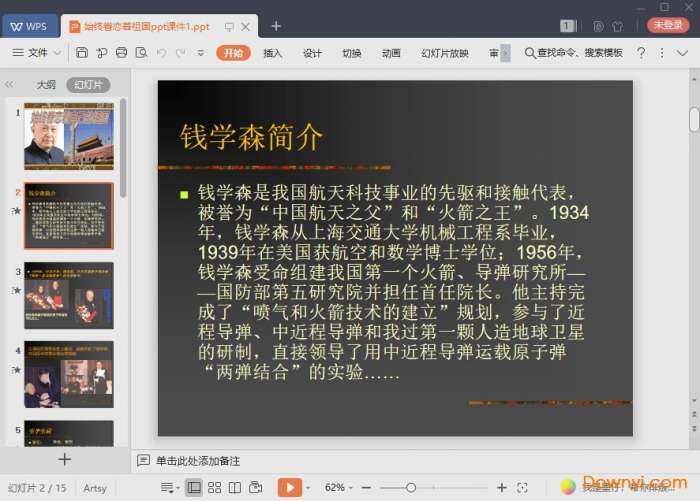The image size is (700, 501).
Task: Select the 动画 ribbon tab
Action: coord(391,53)
